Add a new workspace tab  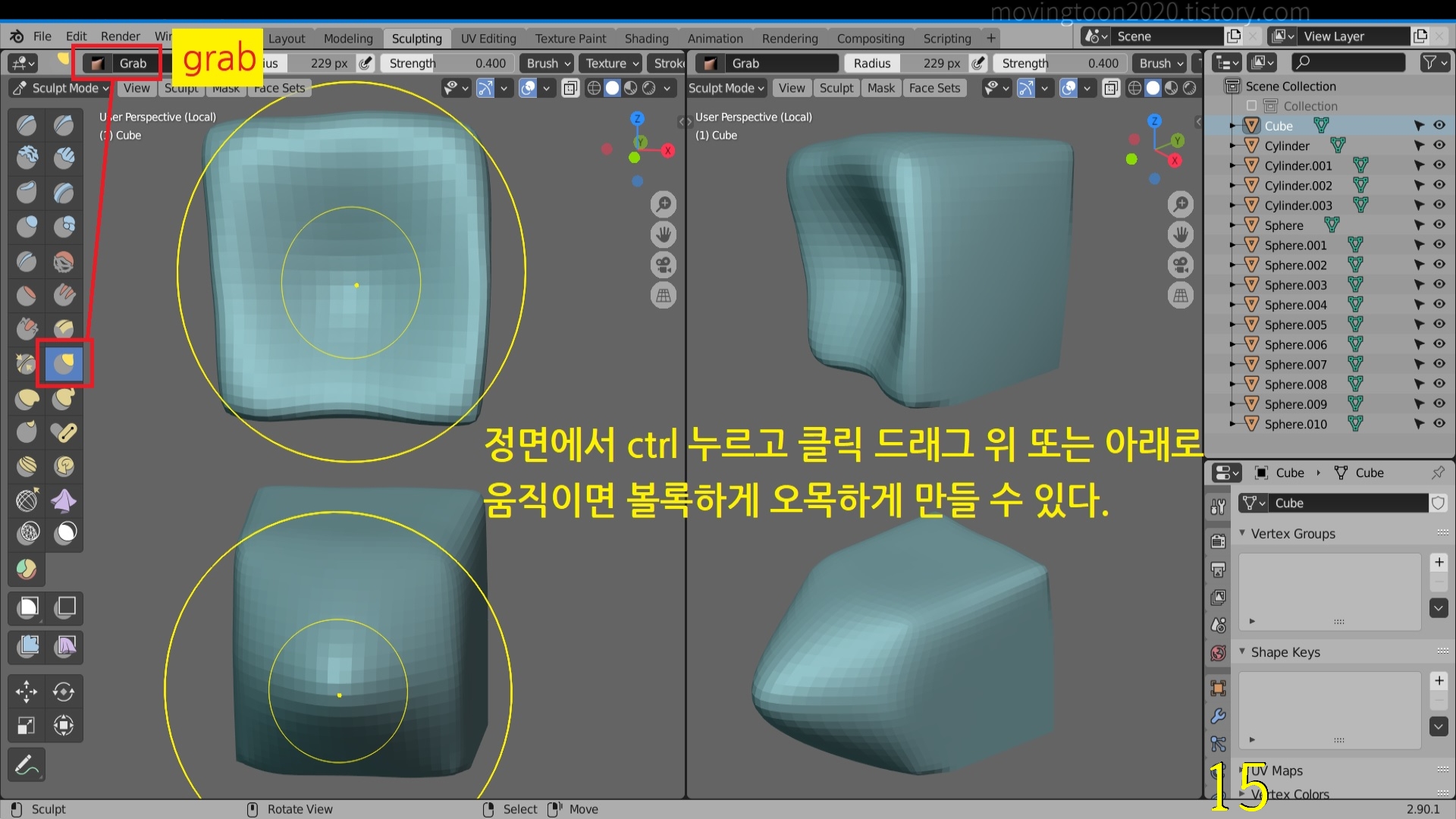click(x=990, y=38)
